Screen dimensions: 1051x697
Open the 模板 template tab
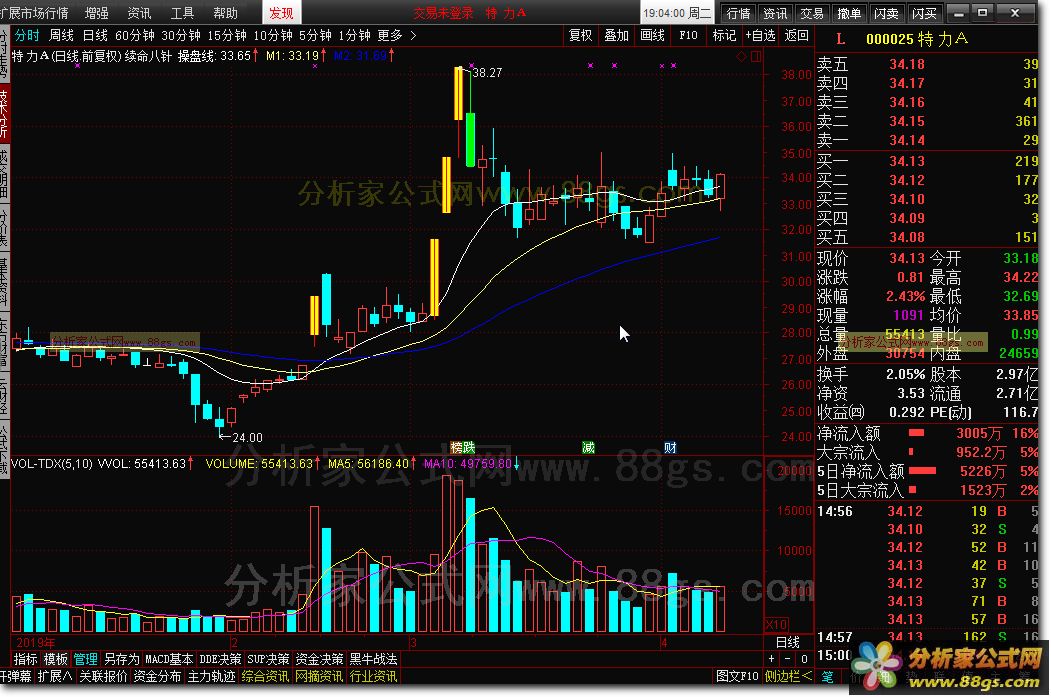pyautogui.click(x=55, y=659)
